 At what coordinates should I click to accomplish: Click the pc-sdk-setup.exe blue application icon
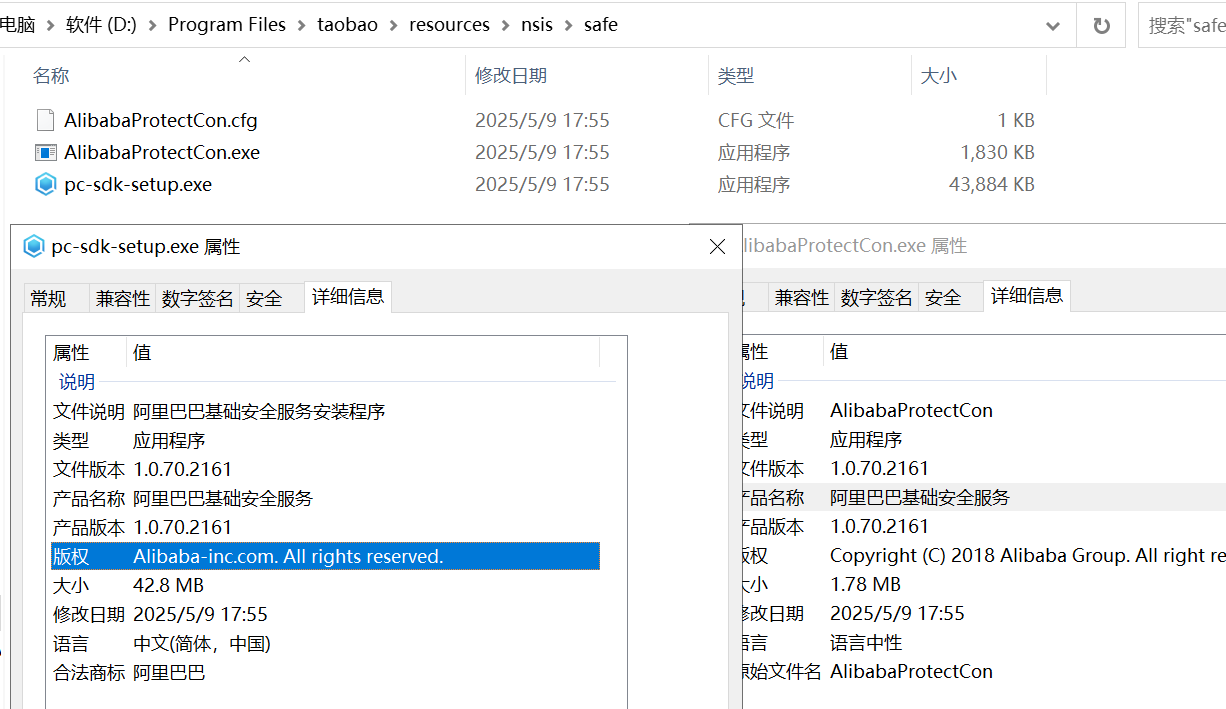coord(44,184)
